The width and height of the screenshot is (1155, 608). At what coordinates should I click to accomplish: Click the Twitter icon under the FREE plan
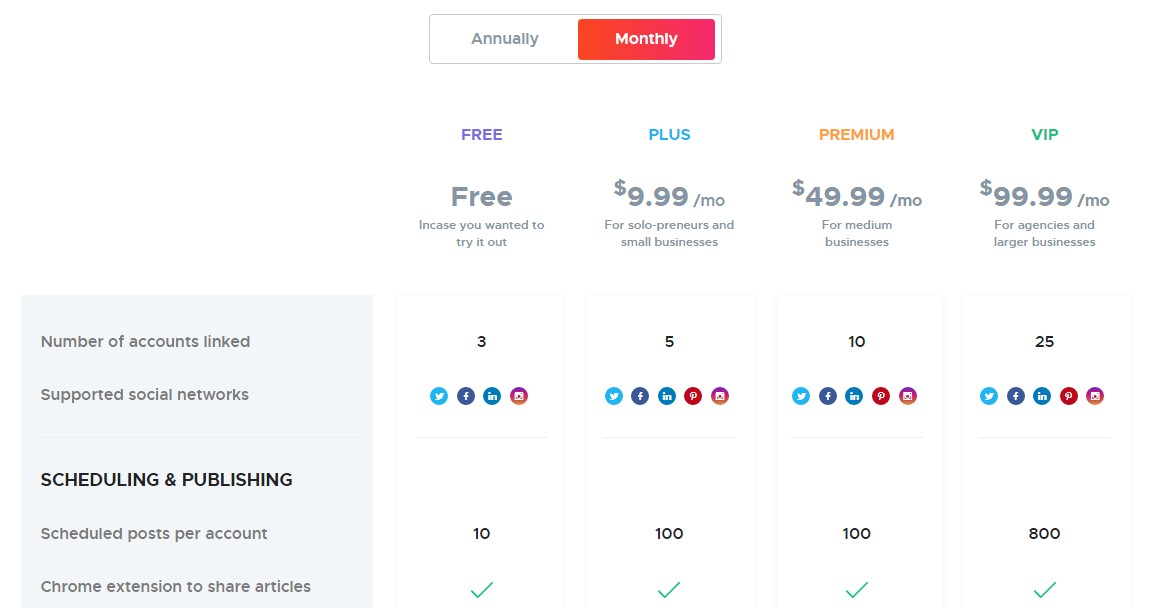pos(439,396)
